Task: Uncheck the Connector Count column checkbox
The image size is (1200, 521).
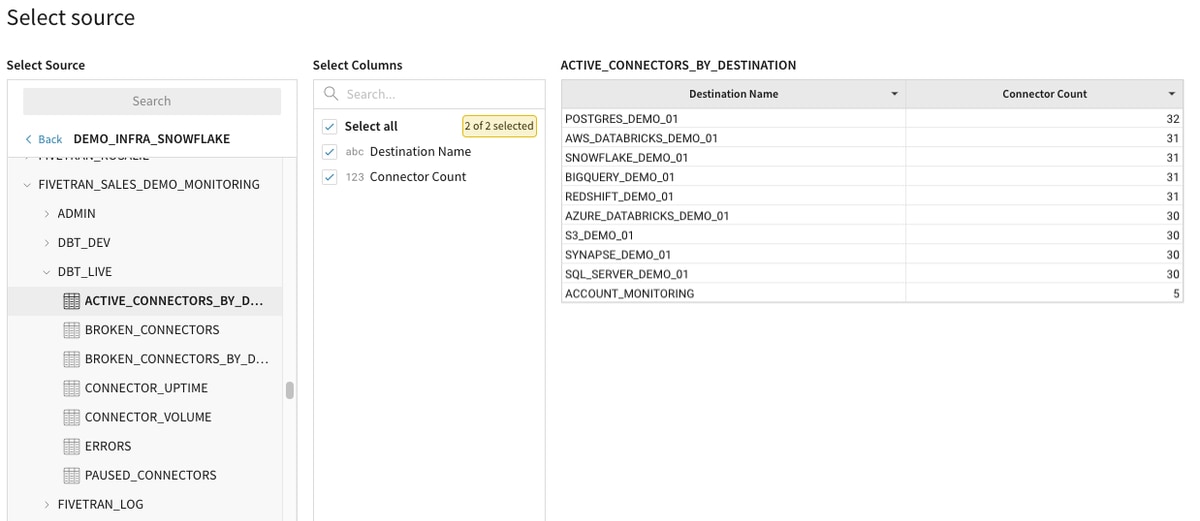Action: click(330, 177)
